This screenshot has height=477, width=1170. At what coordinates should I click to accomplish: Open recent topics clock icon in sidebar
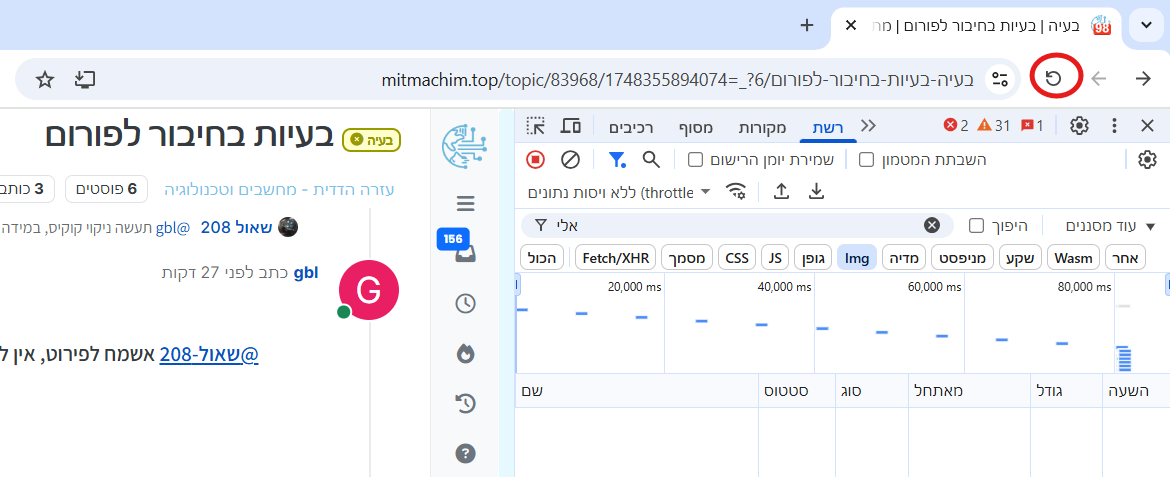465,303
